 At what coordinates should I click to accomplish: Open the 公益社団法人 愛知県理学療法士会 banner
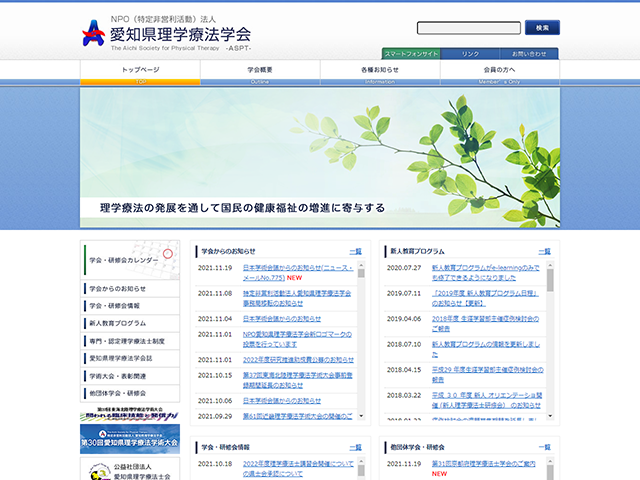click(x=129, y=469)
